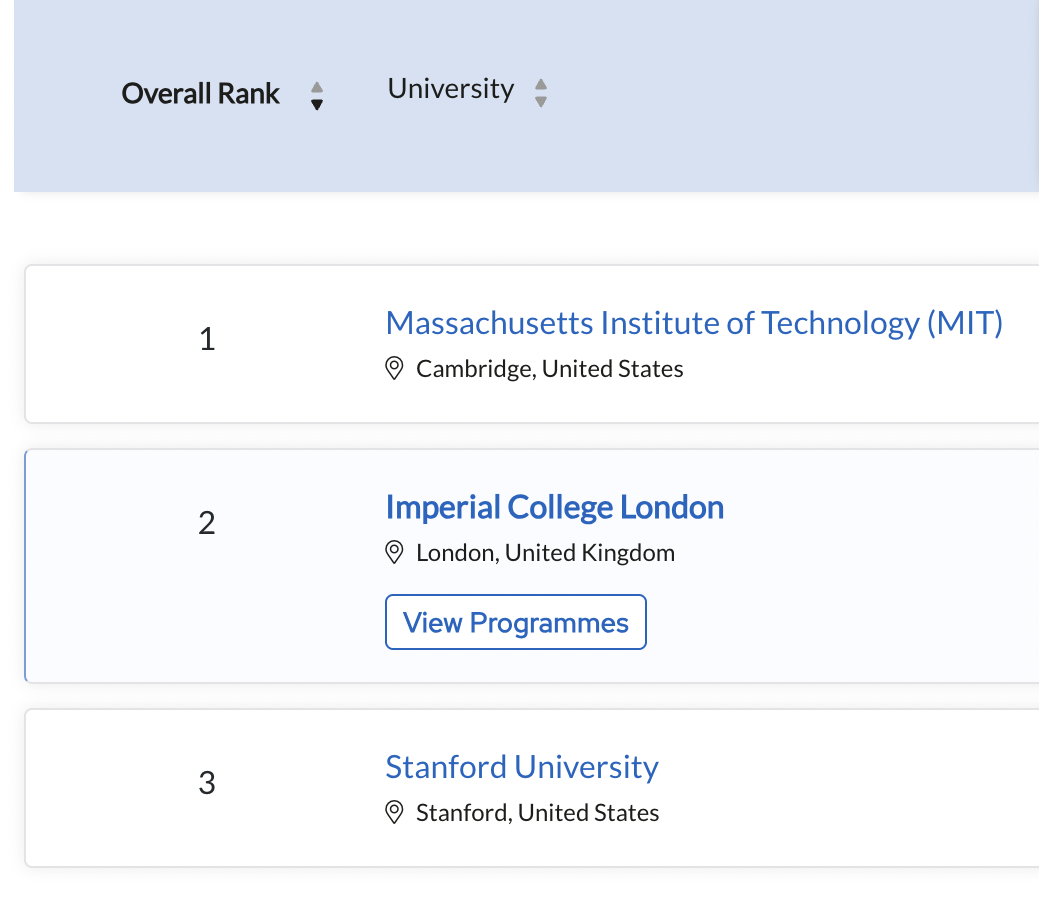Viewport: 1039px width, 908px height.
Task: Click the Overall Rank descending down arrow
Action: (317, 103)
